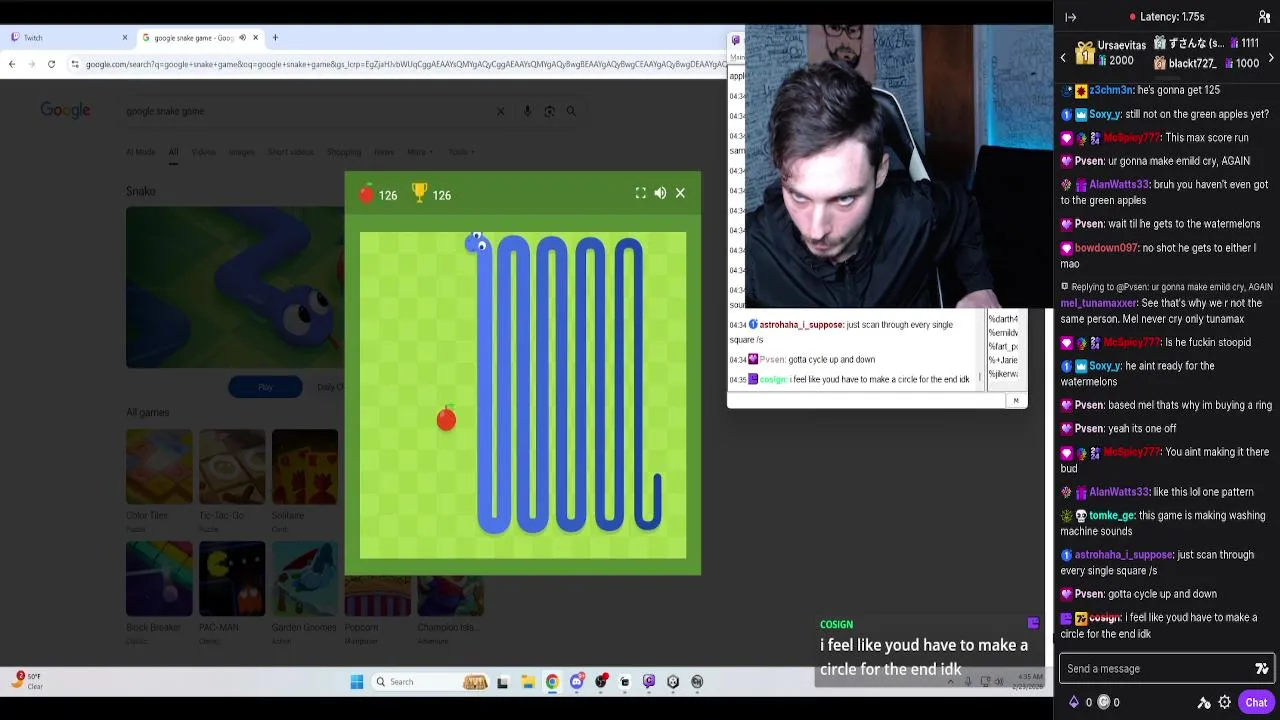This screenshot has width=1280, height=720.
Task: Open tomke_ge username in chat
Action: click(1111, 516)
